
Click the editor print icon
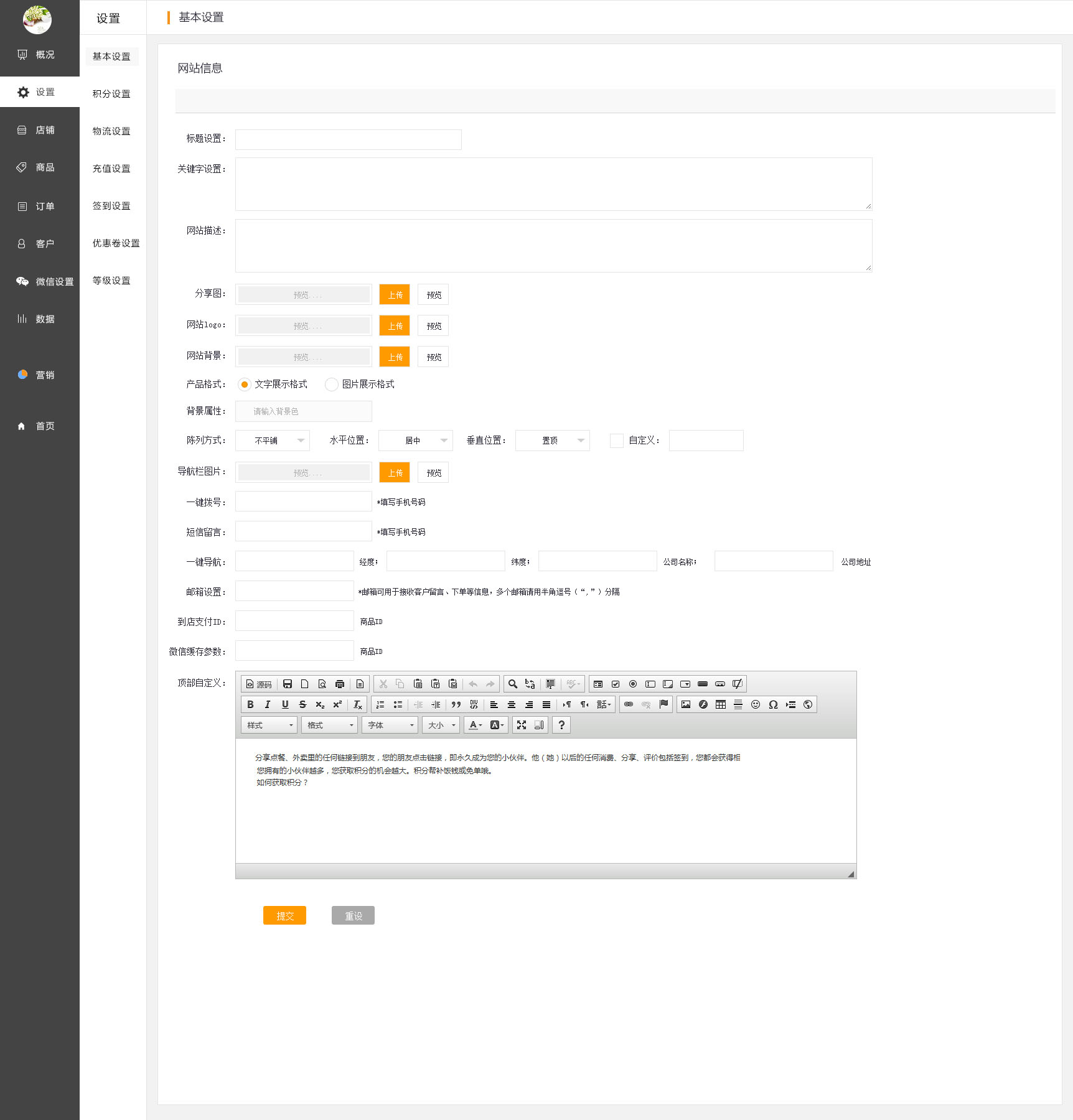tap(340, 684)
